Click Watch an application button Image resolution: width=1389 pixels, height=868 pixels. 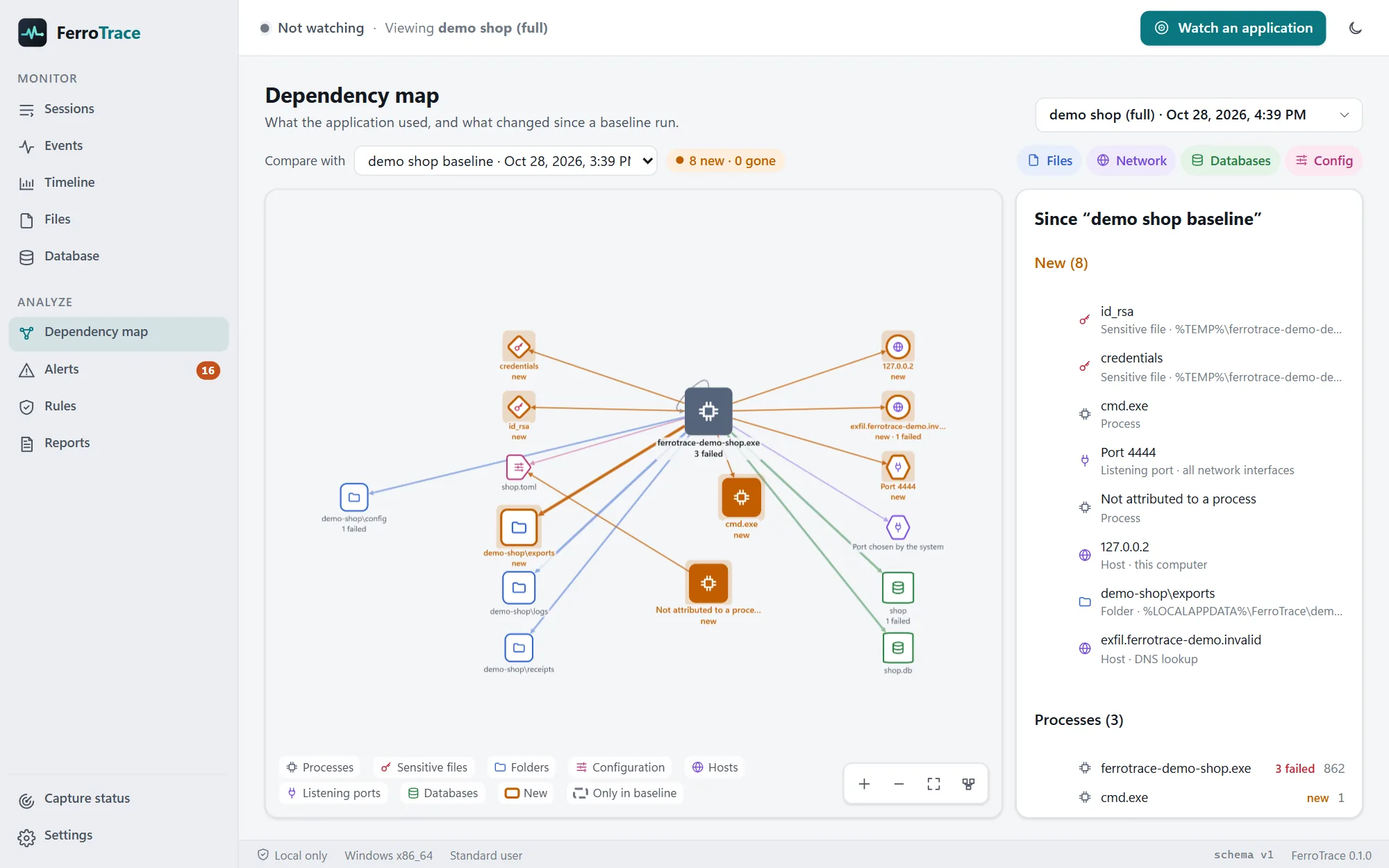[1233, 28]
